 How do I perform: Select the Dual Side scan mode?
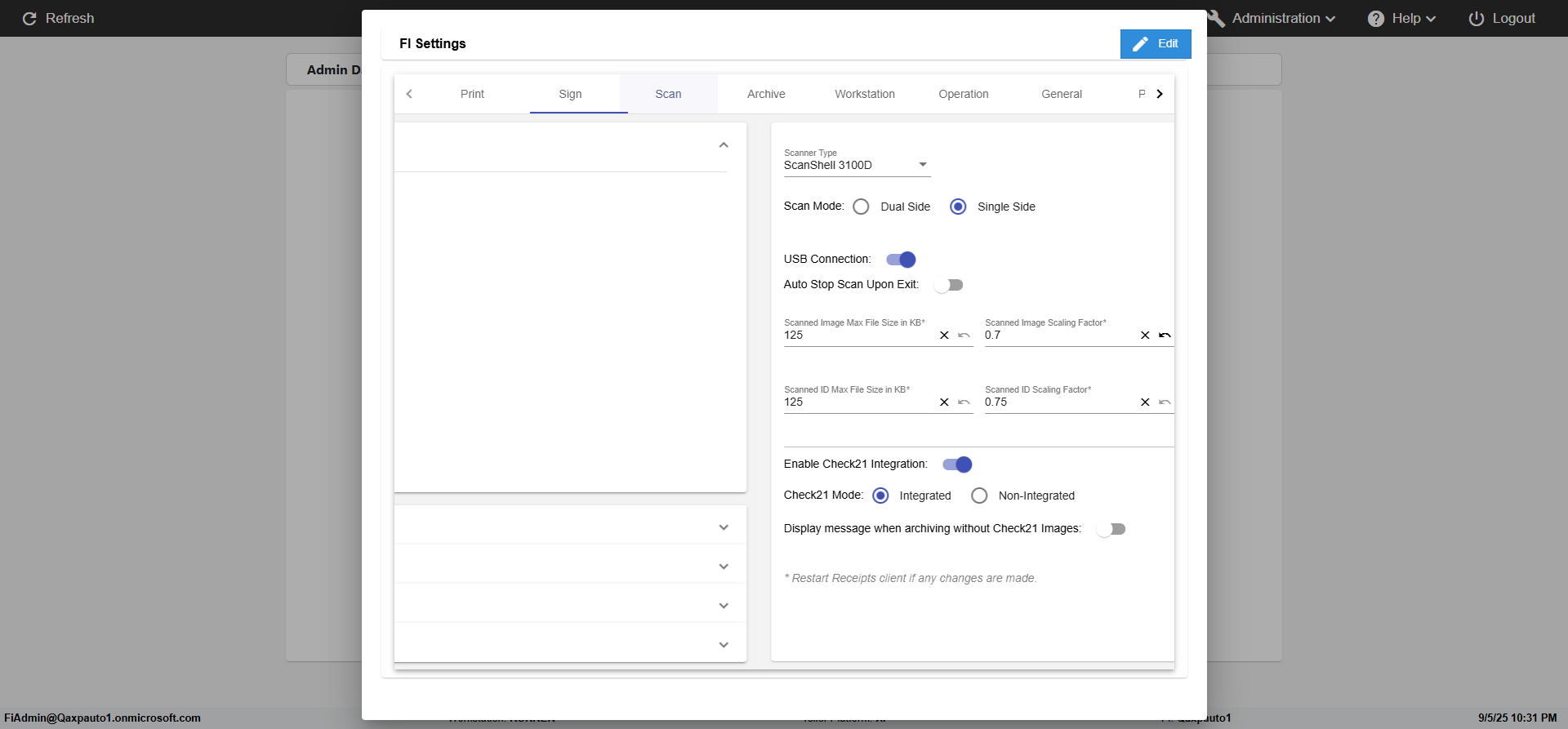coord(861,207)
